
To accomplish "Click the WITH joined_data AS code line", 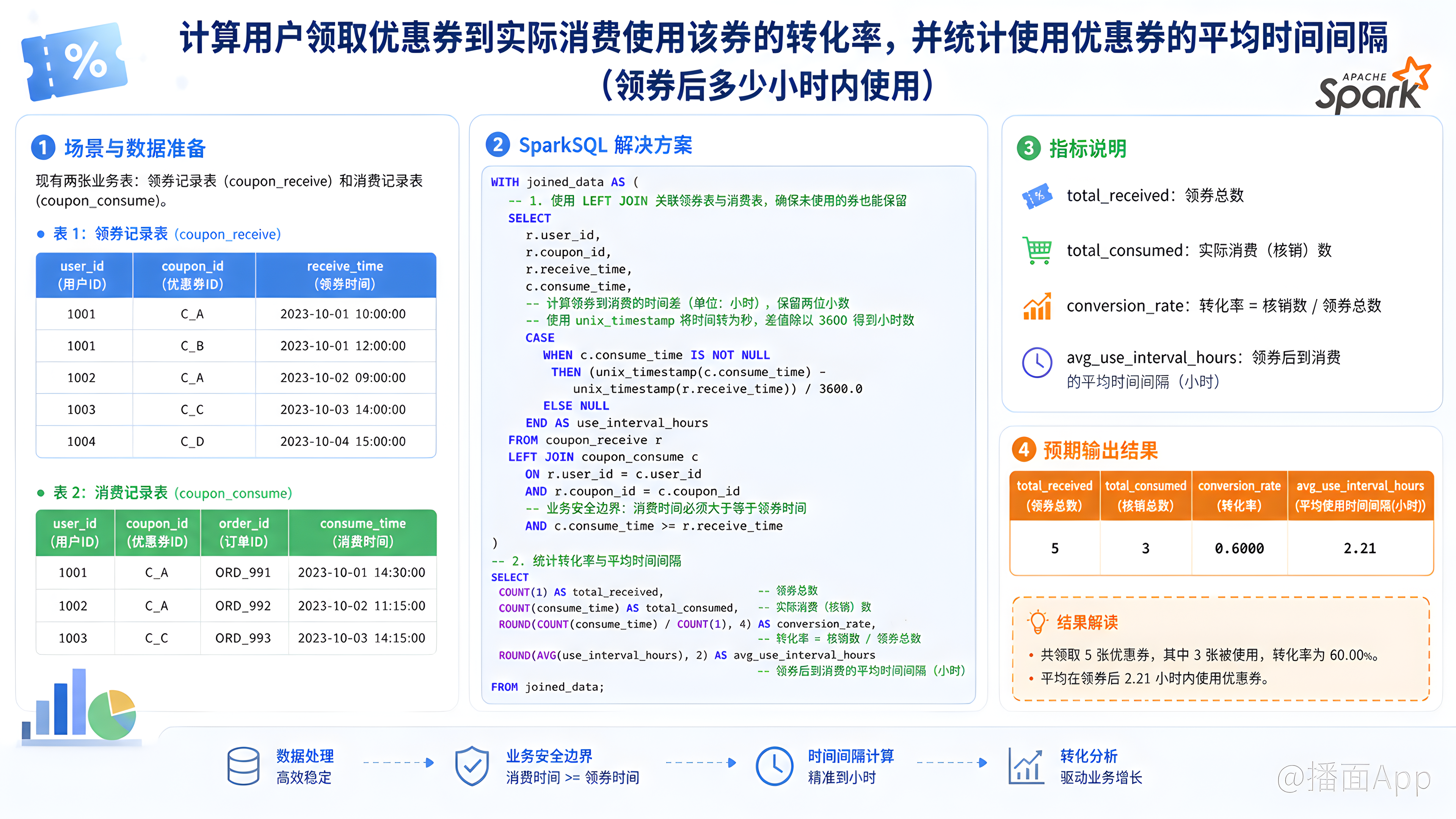I will [x=565, y=182].
